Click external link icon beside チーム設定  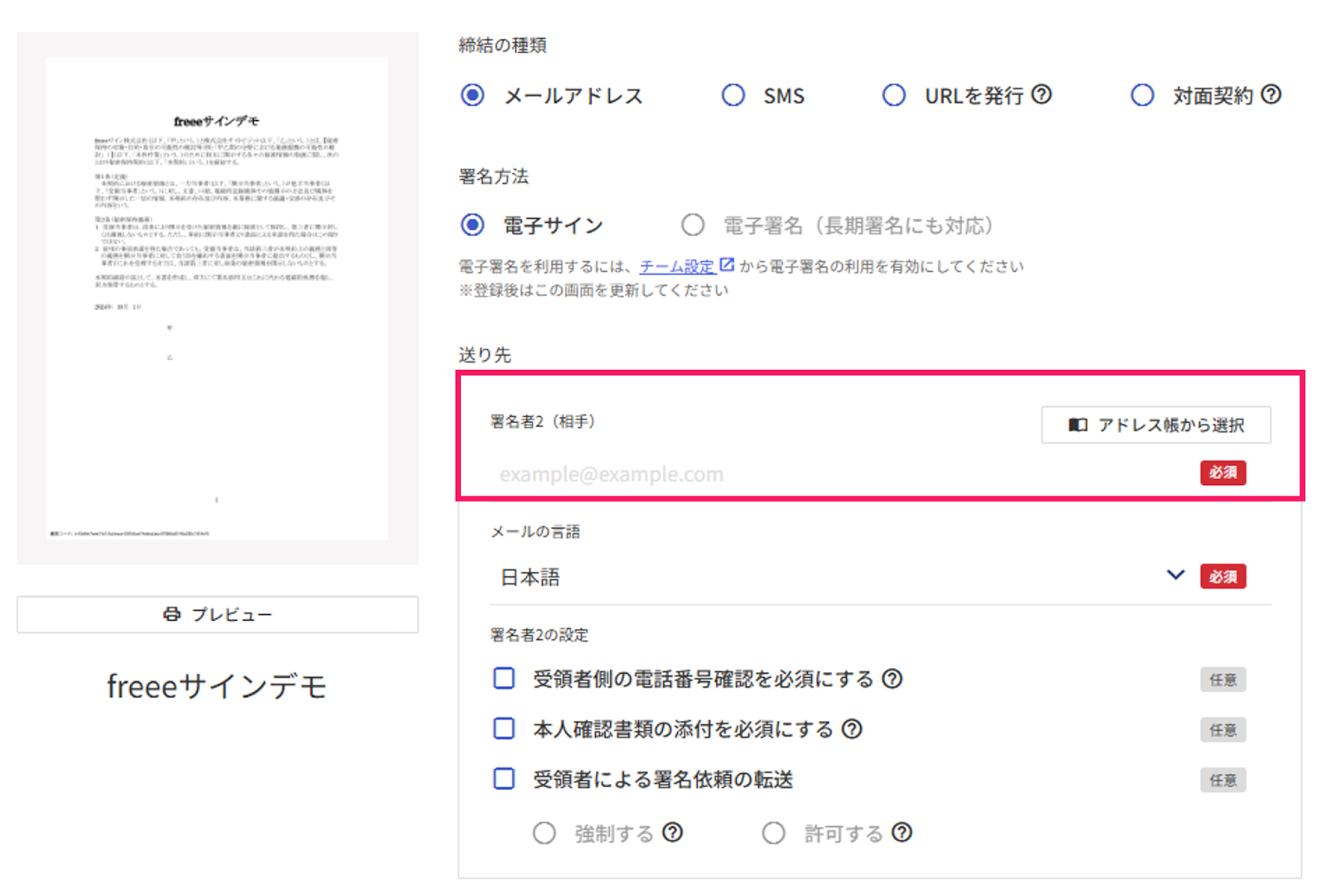coord(727,265)
